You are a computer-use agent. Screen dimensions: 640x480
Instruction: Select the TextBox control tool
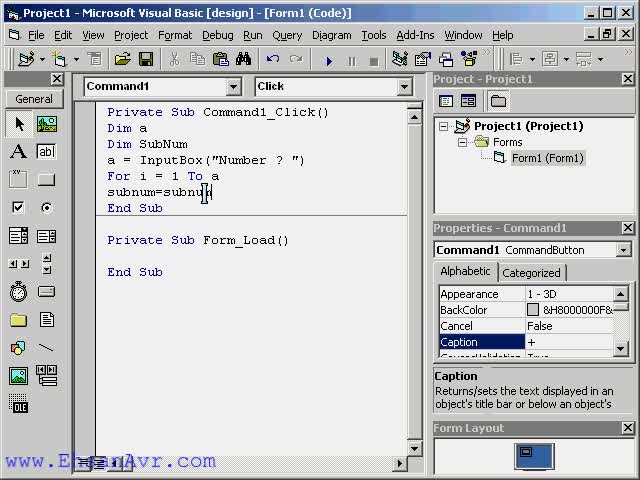(47, 152)
